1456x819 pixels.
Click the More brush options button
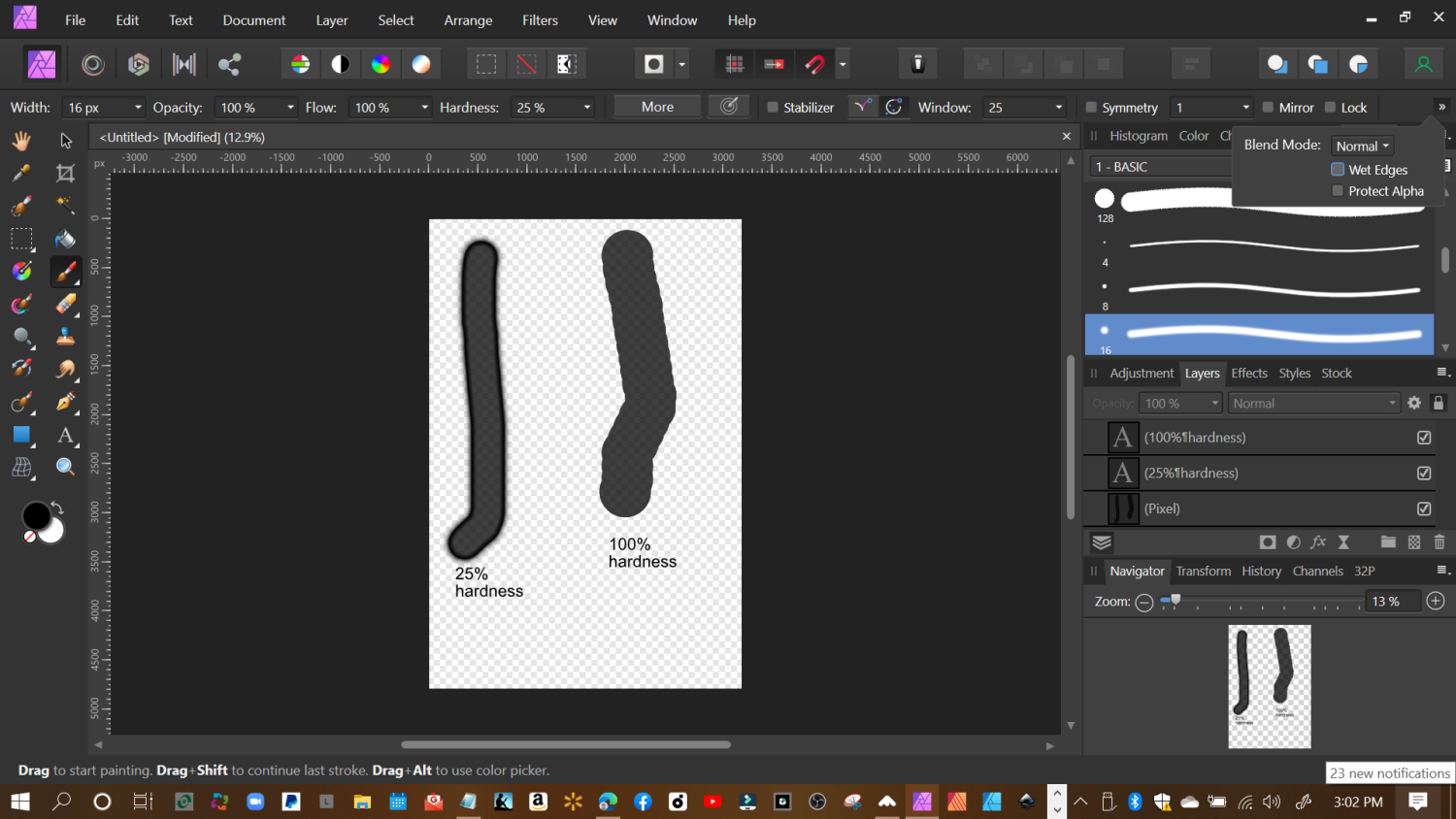(x=656, y=107)
